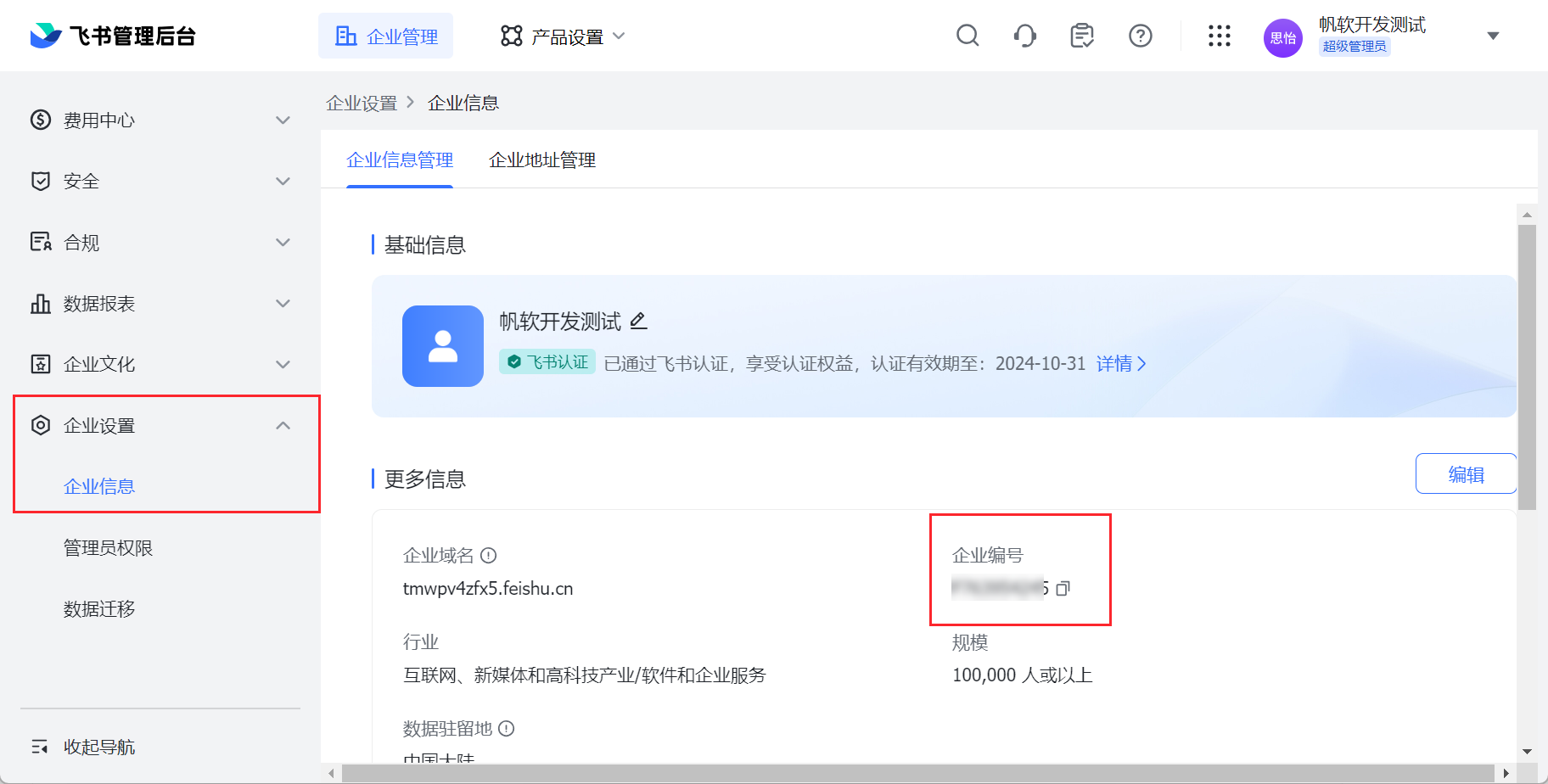Open customer support headset icon

point(1024,36)
